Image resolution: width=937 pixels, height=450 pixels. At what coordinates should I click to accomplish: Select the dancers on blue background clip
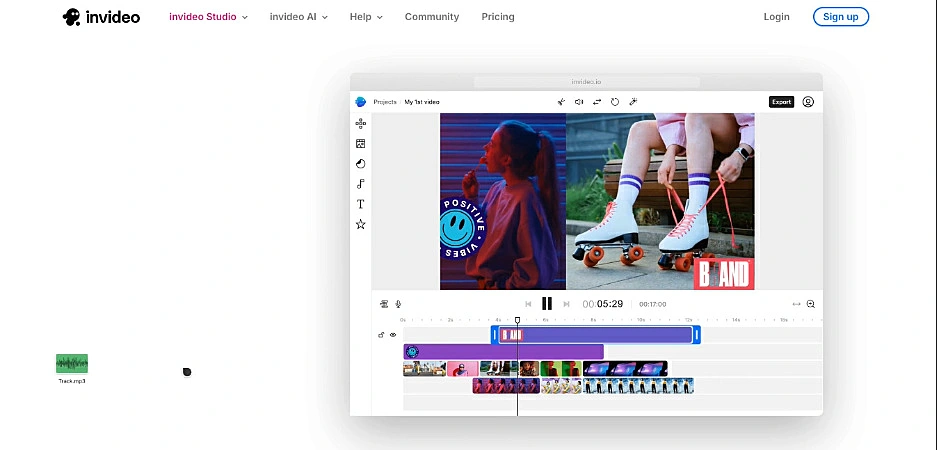[x=638, y=385]
